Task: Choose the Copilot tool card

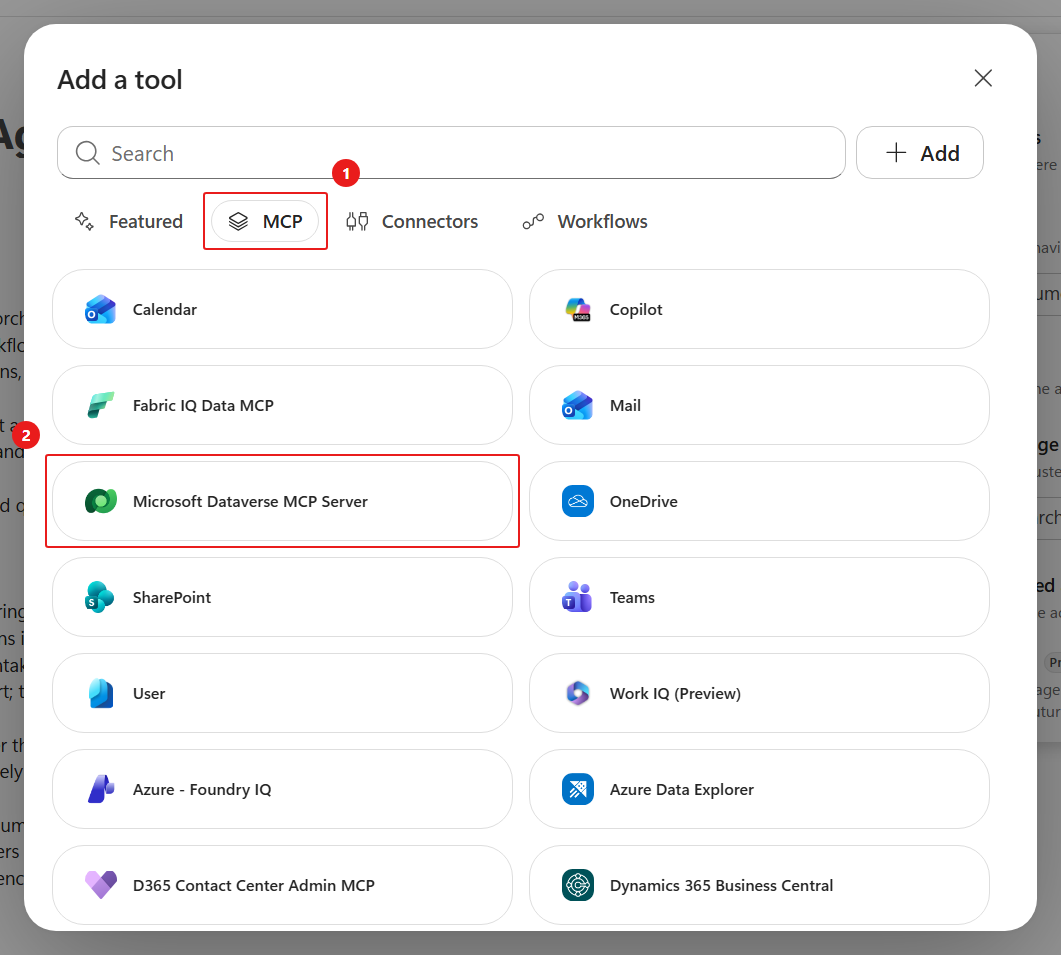Action: [x=759, y=309]
